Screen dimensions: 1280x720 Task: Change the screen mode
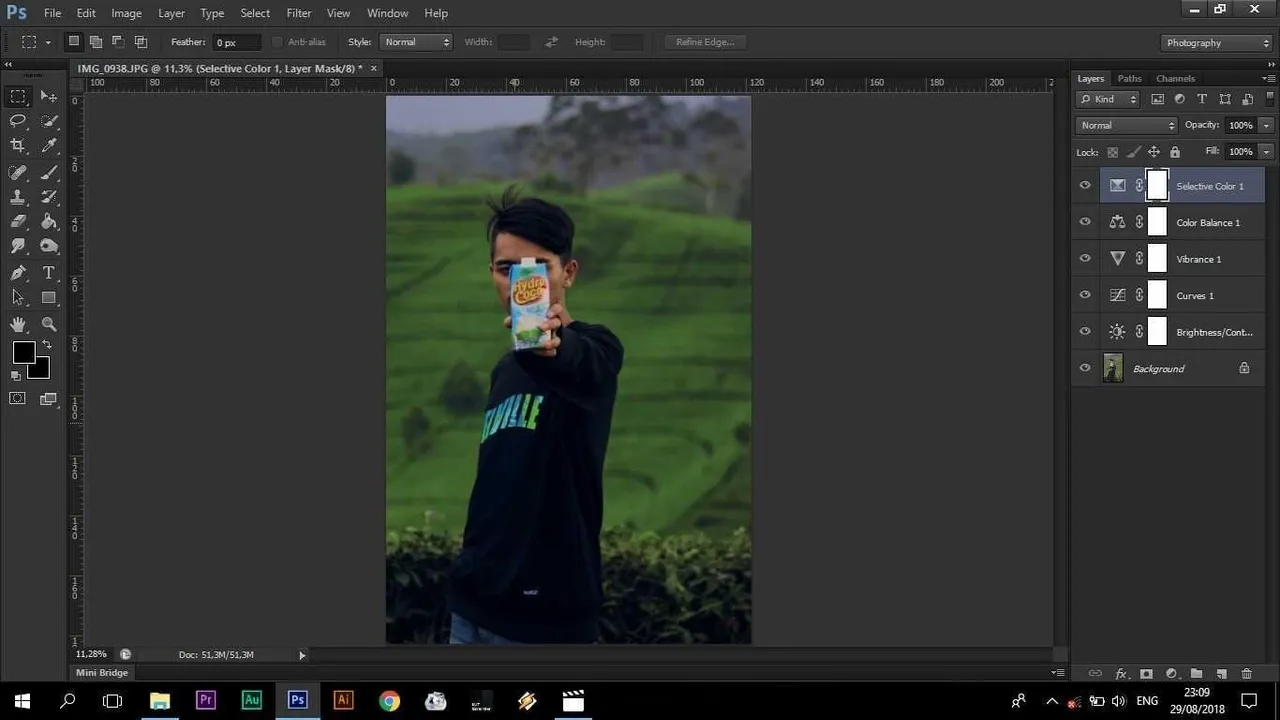(48, 399)
